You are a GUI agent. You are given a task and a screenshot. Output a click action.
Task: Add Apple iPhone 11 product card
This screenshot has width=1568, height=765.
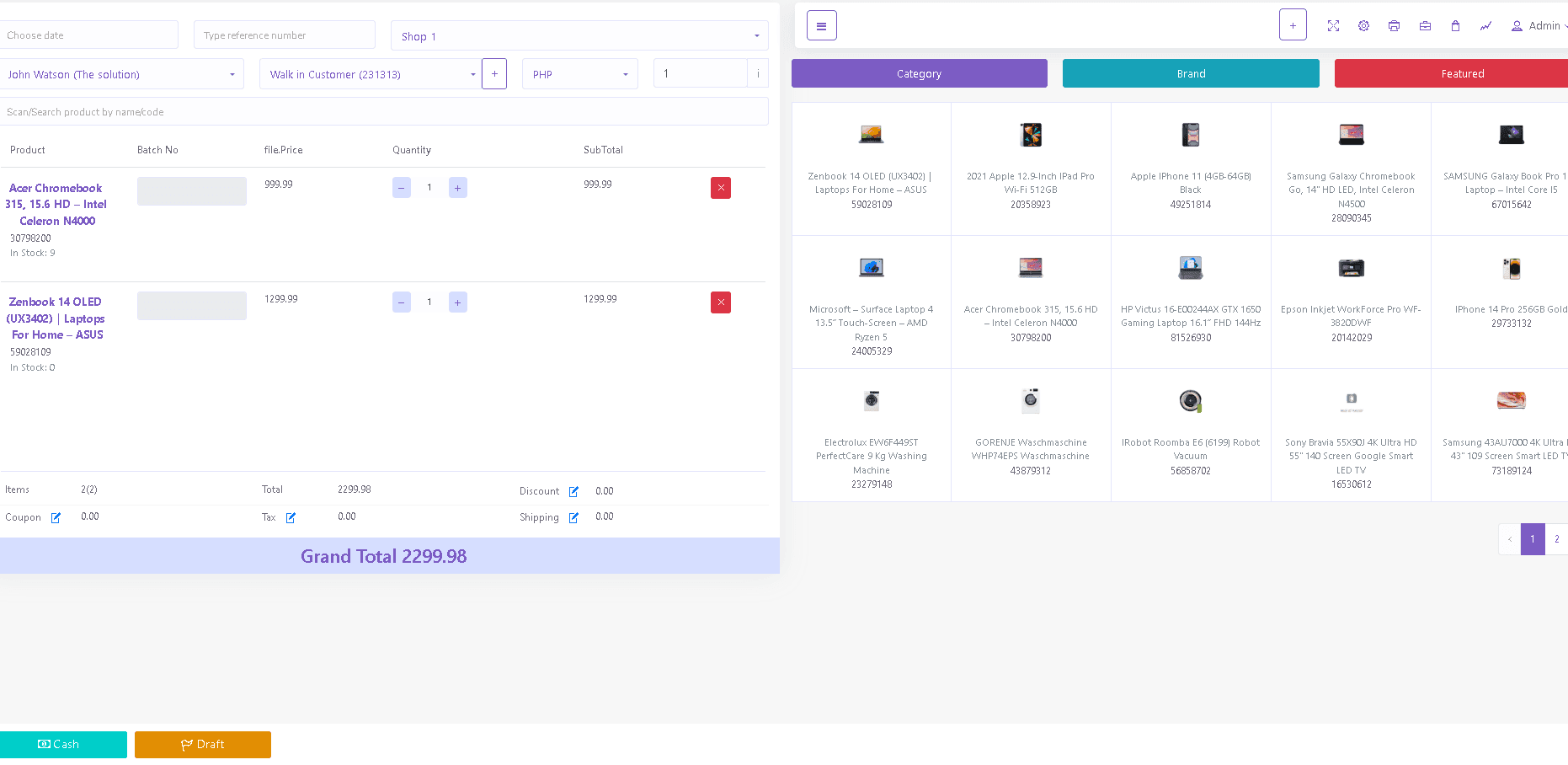[1191, 169]
